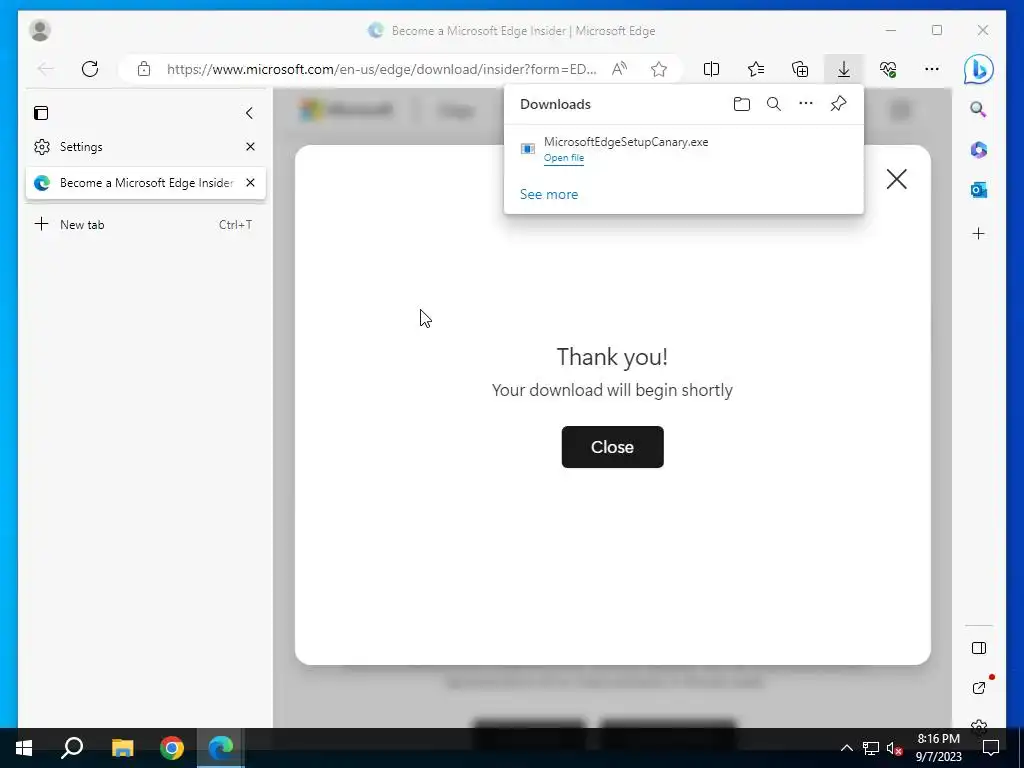This screenshot has width=1024, height=768.
Task: Open more options in Downloads panel
Action: (806, 103)
